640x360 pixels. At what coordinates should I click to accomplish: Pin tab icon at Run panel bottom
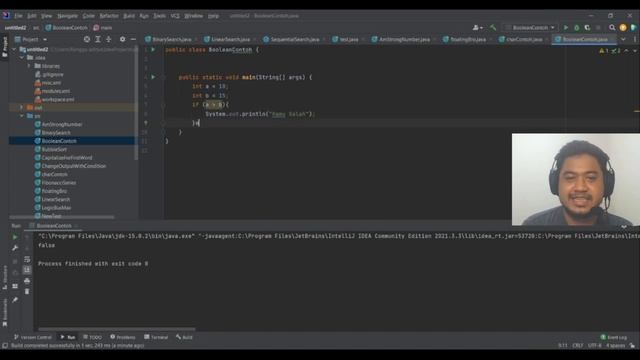(15, 300)
